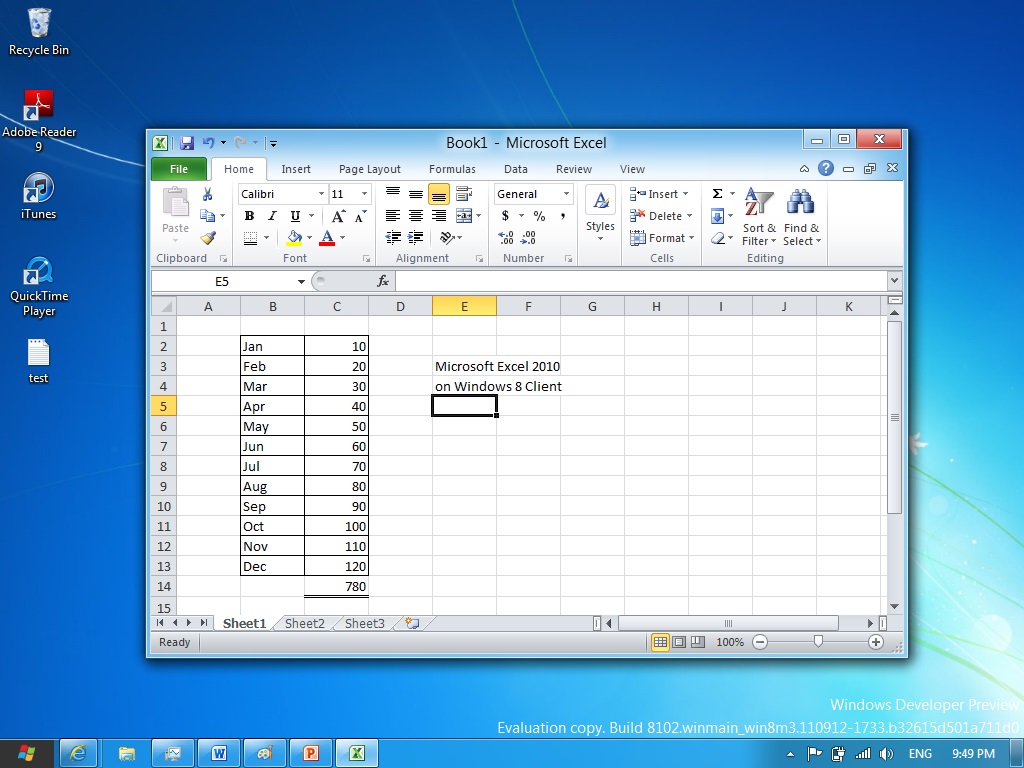Click the Wrap Text icon

464,193
